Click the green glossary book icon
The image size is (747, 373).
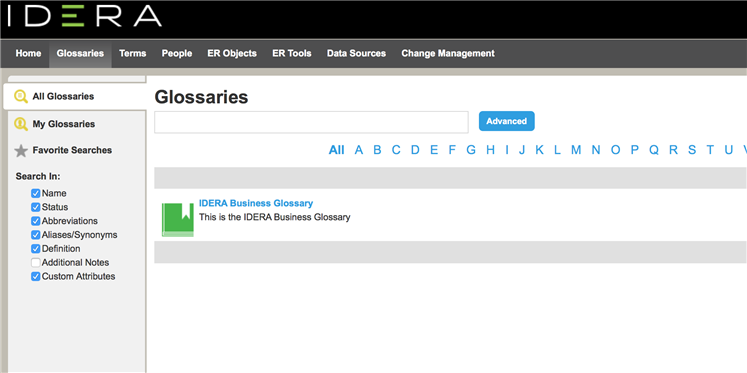click(x=178, y=219)
